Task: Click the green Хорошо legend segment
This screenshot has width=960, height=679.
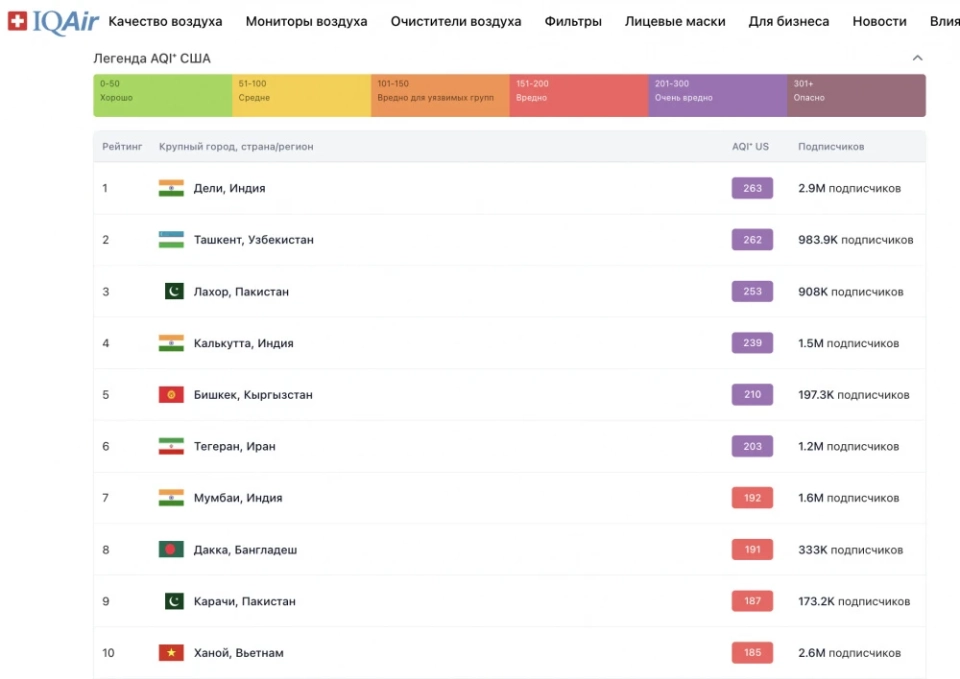Action: click(x=162, y=92)
